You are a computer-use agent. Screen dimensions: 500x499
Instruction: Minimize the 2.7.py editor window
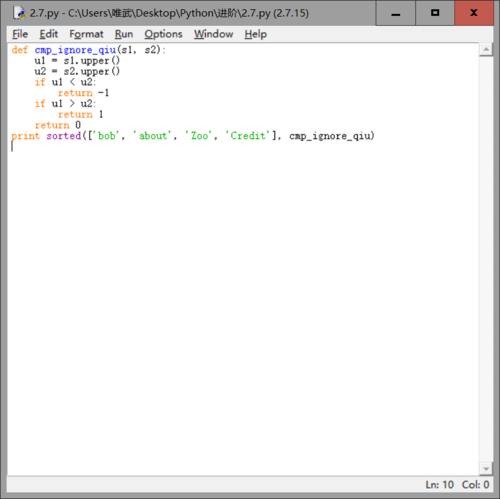pyautogui.click(x=396, y=13)
